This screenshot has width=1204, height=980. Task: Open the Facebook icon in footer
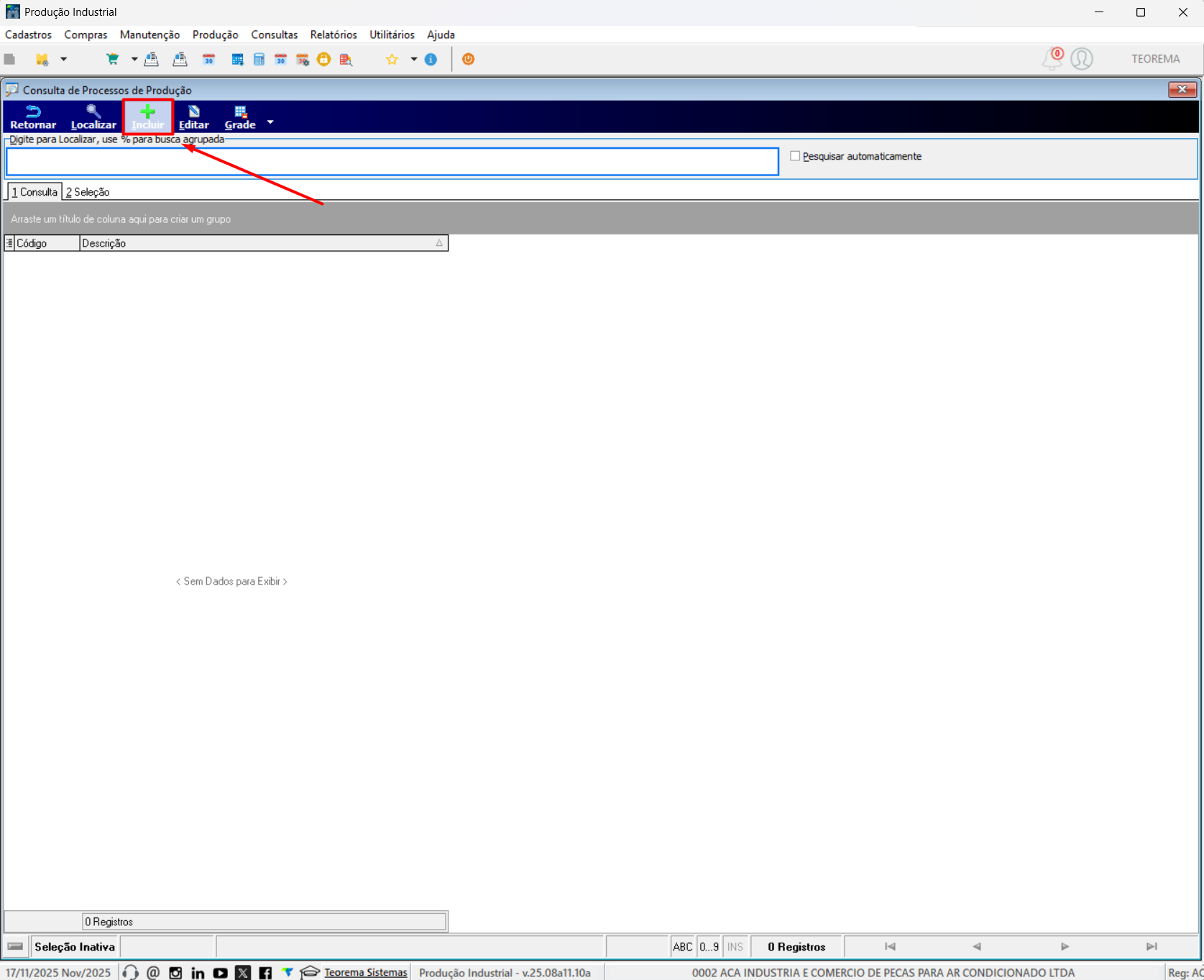(x=265, y=973)
